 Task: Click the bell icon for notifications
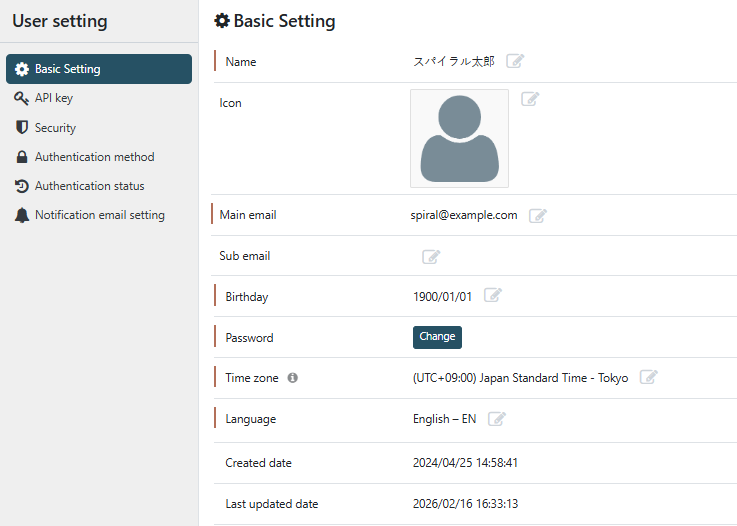pyautogui.click(x=22, y=215)
